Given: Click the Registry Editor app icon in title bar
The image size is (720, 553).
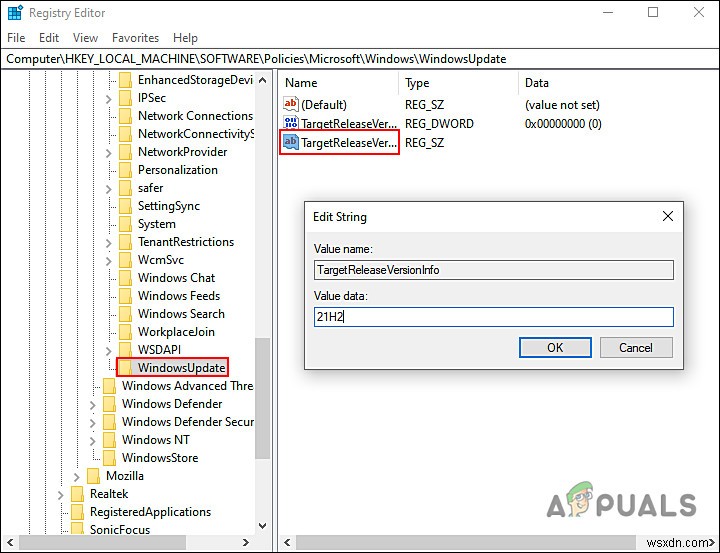Looking at the screenshot, I should click(15, 12).
